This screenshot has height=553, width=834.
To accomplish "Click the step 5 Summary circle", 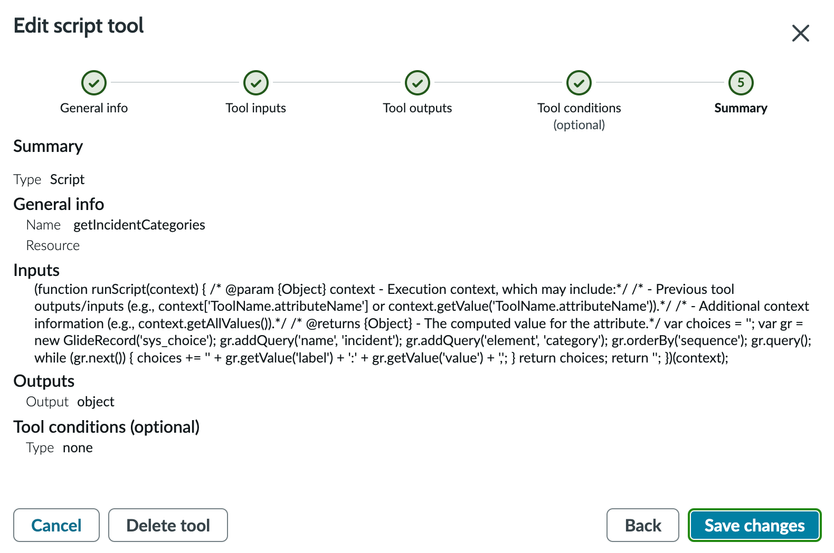I will coord(740,83).
